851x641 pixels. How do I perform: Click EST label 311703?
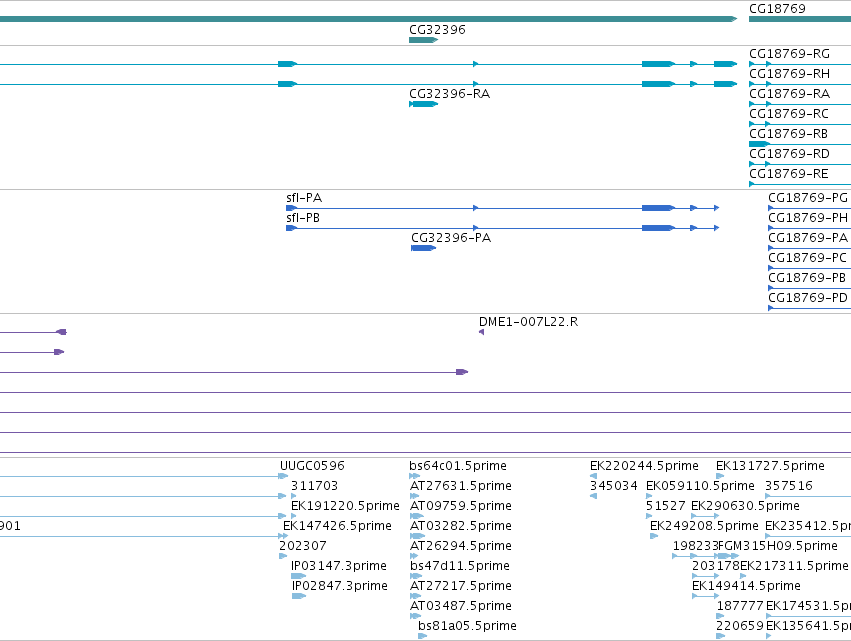coord(314,486)
